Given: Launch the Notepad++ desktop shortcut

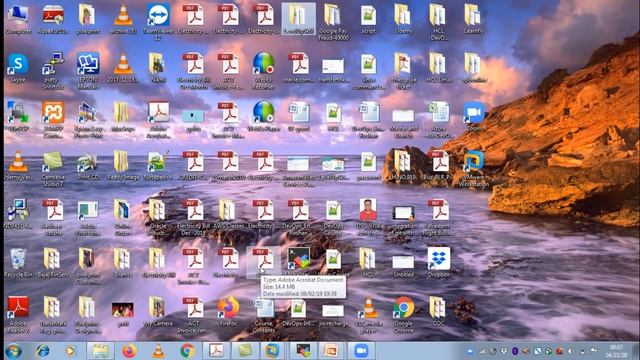Looking at the screenshot, I should [x=158, y=165].
